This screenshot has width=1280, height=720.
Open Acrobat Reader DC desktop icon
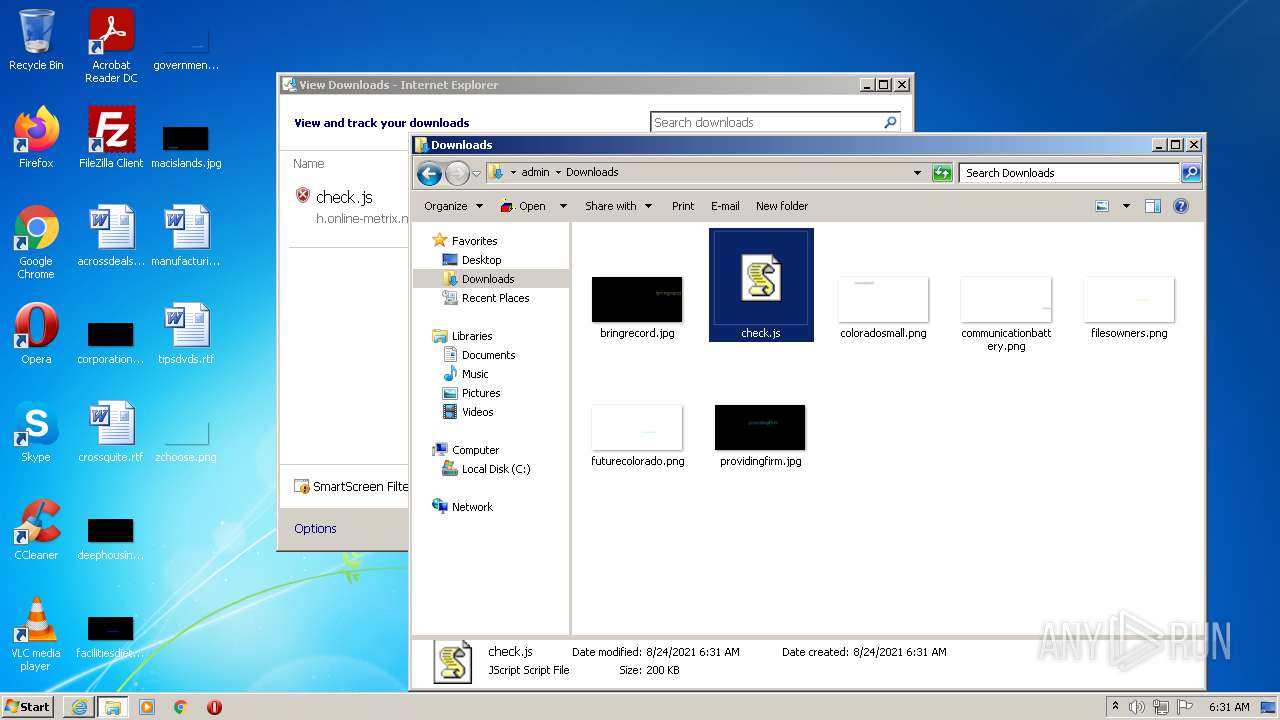coord(111,46)
